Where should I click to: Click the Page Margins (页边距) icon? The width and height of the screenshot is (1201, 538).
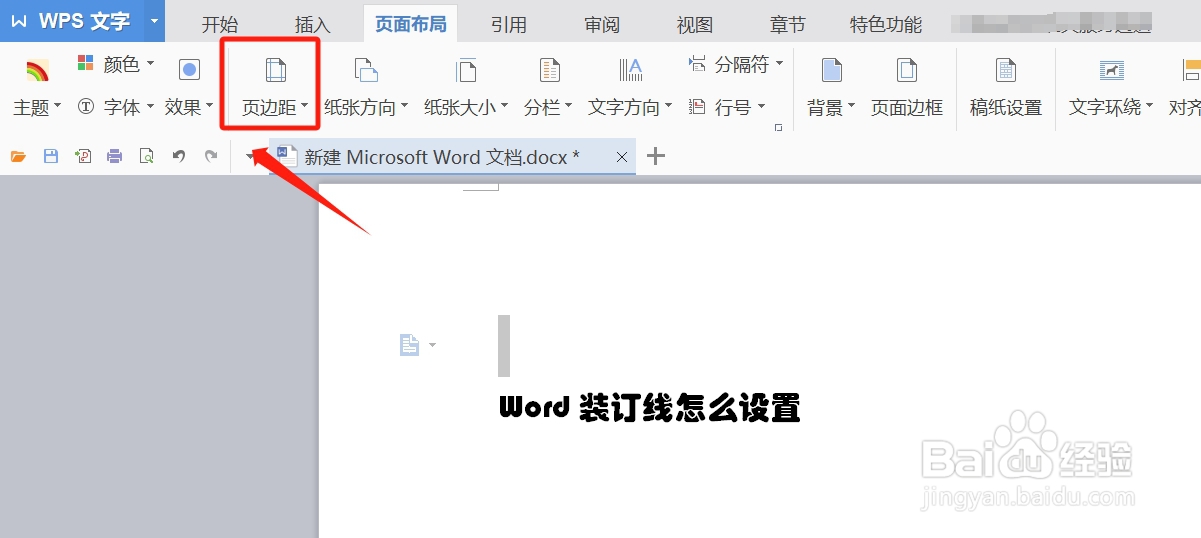coord(275,70)
